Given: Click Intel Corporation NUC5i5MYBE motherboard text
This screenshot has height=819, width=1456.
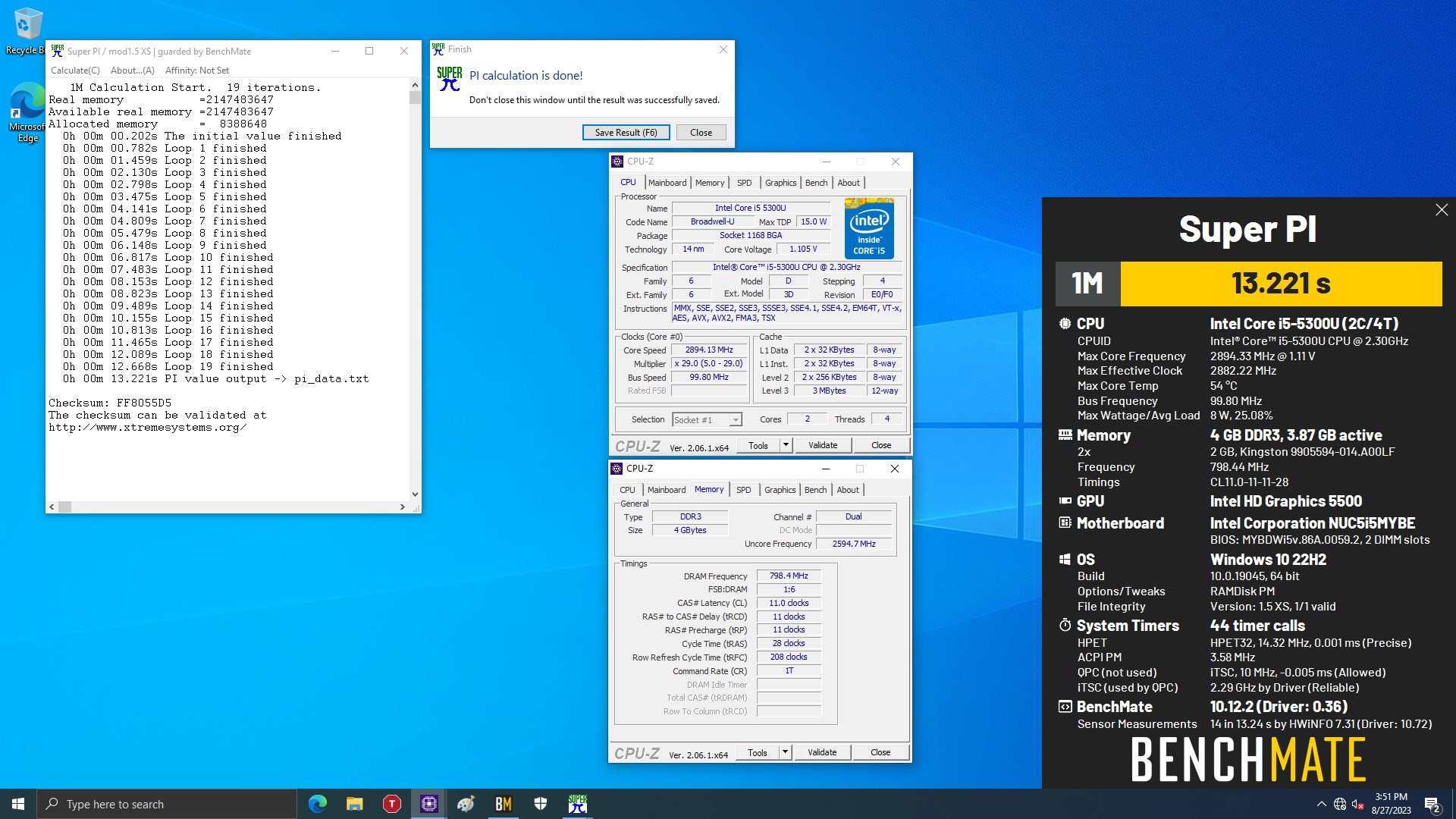Looking at the screenshot, I should [1313, 523].
